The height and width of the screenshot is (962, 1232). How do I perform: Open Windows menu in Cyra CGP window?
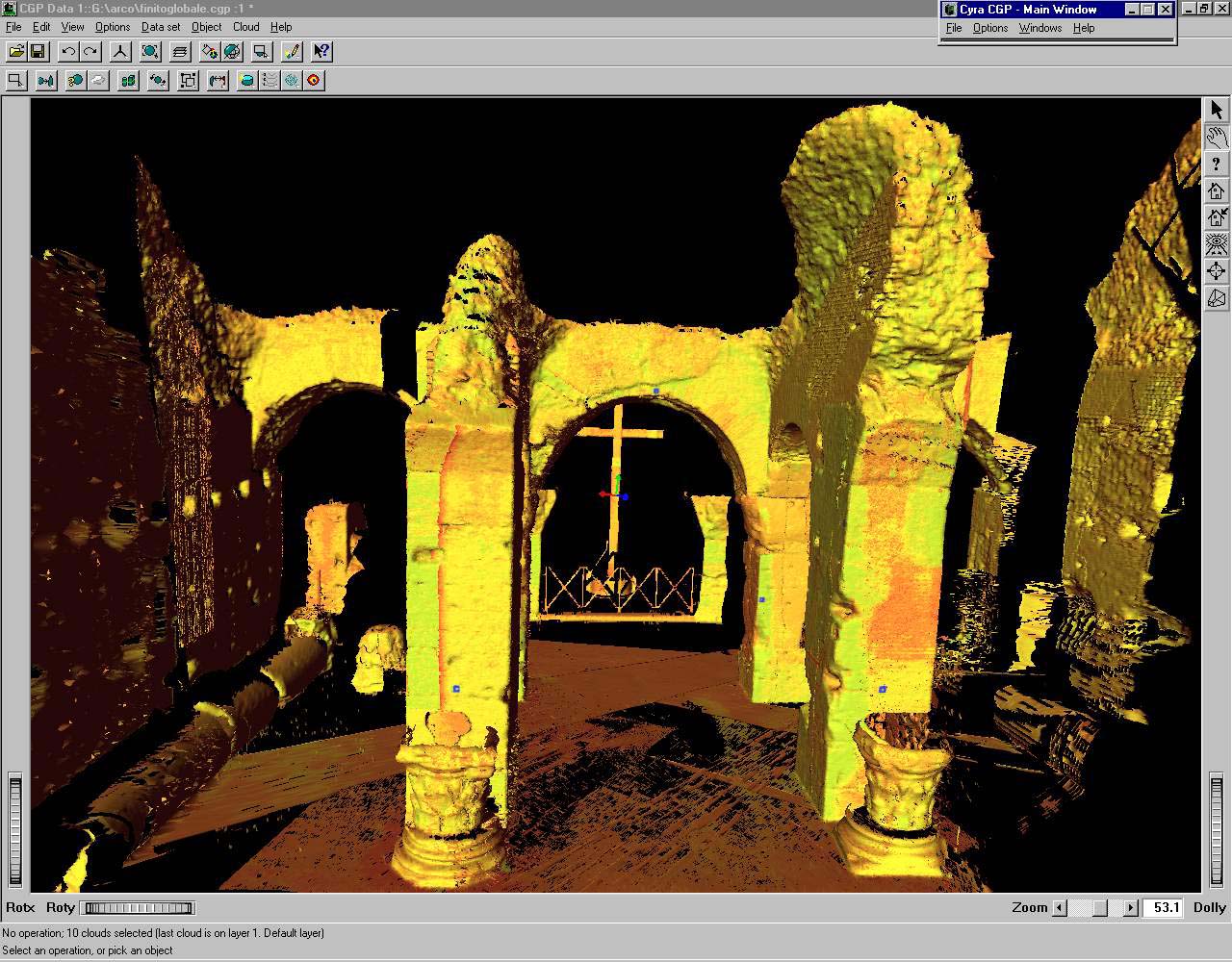[1039, 28]
